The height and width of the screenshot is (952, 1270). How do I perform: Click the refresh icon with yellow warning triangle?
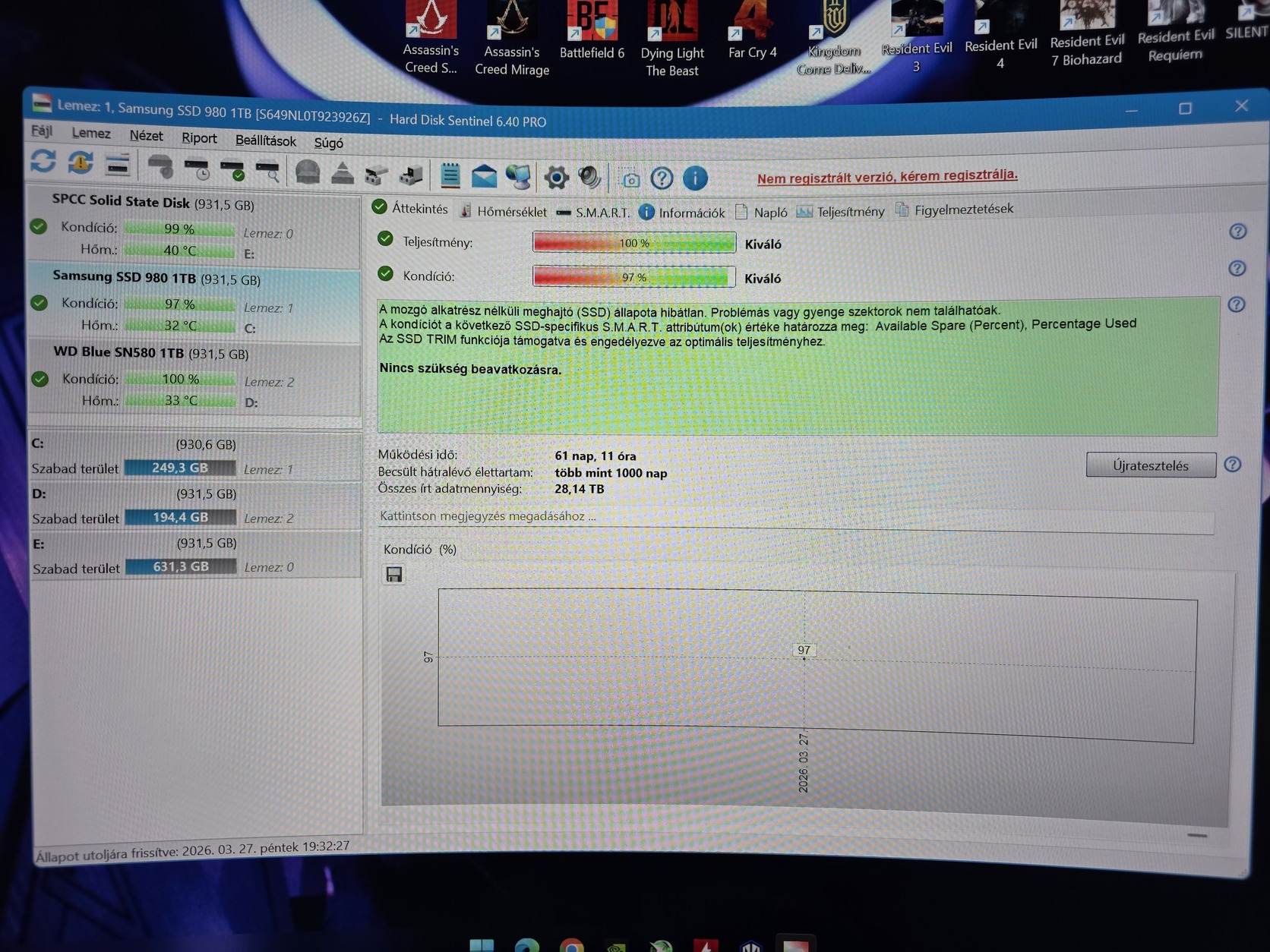click(x=81, y=162)
